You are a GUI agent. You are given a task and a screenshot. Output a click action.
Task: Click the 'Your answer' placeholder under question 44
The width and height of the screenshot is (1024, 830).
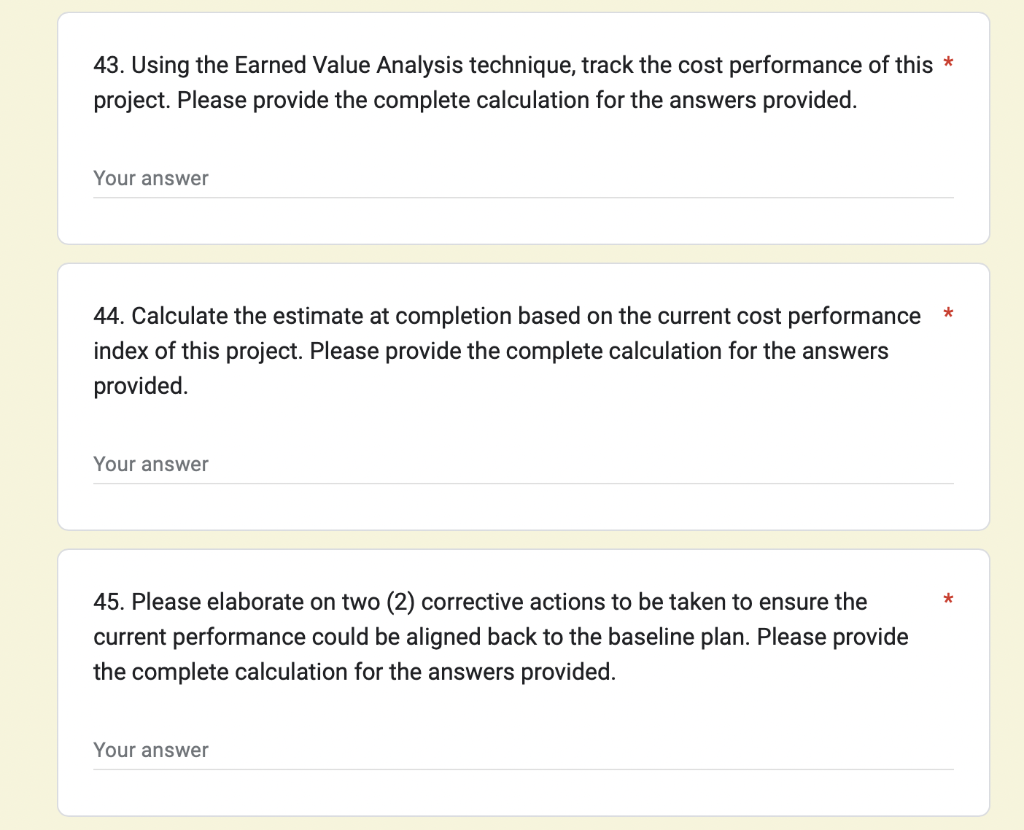[x=150, y=464]
